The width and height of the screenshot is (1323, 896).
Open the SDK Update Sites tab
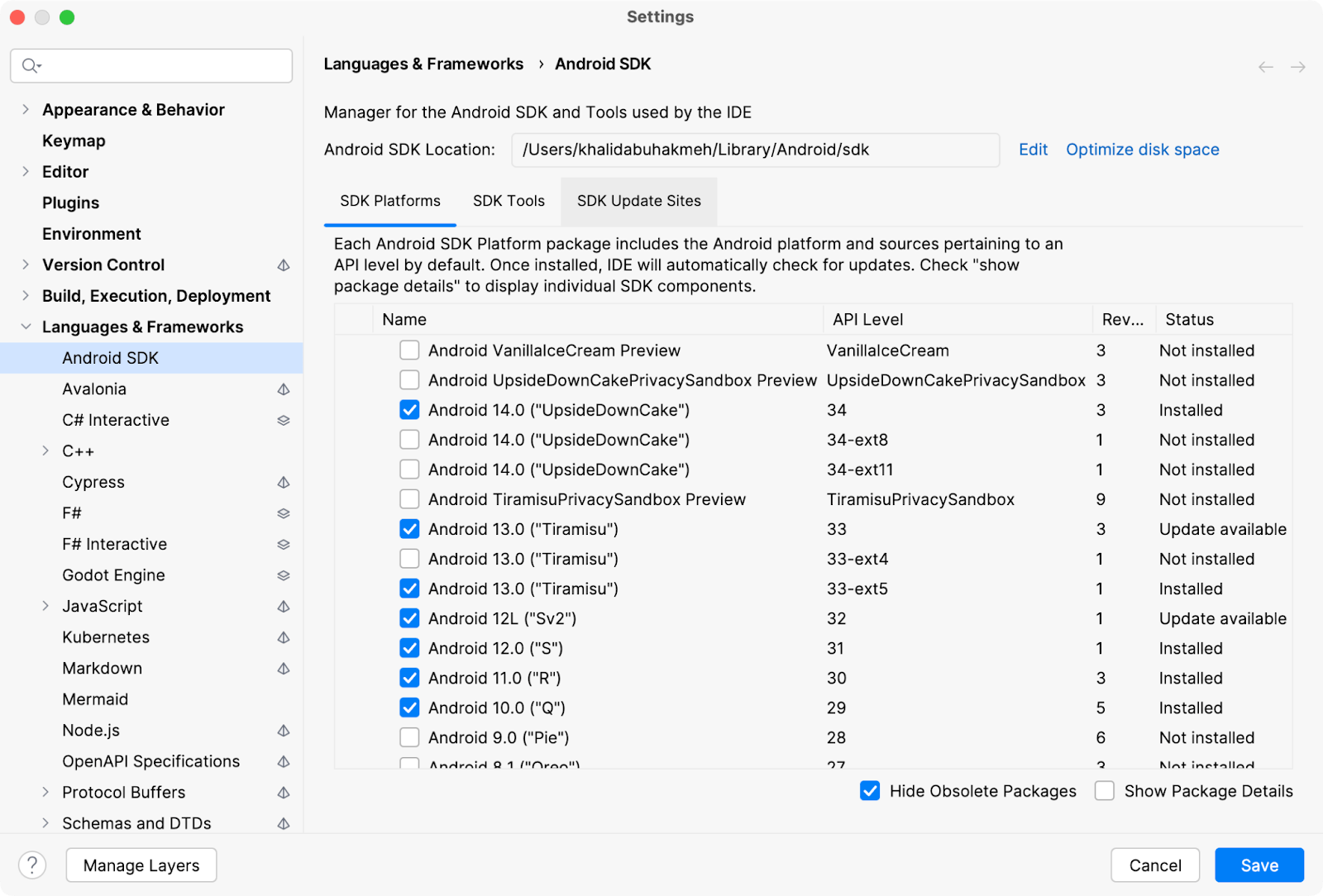coord(638,201)
